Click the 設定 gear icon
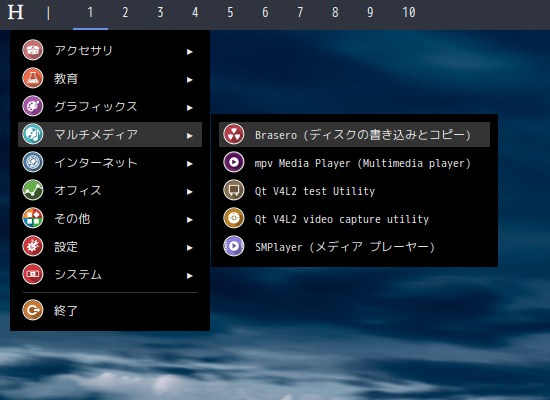The image size is (550, 400). click(x=33, y=246)
